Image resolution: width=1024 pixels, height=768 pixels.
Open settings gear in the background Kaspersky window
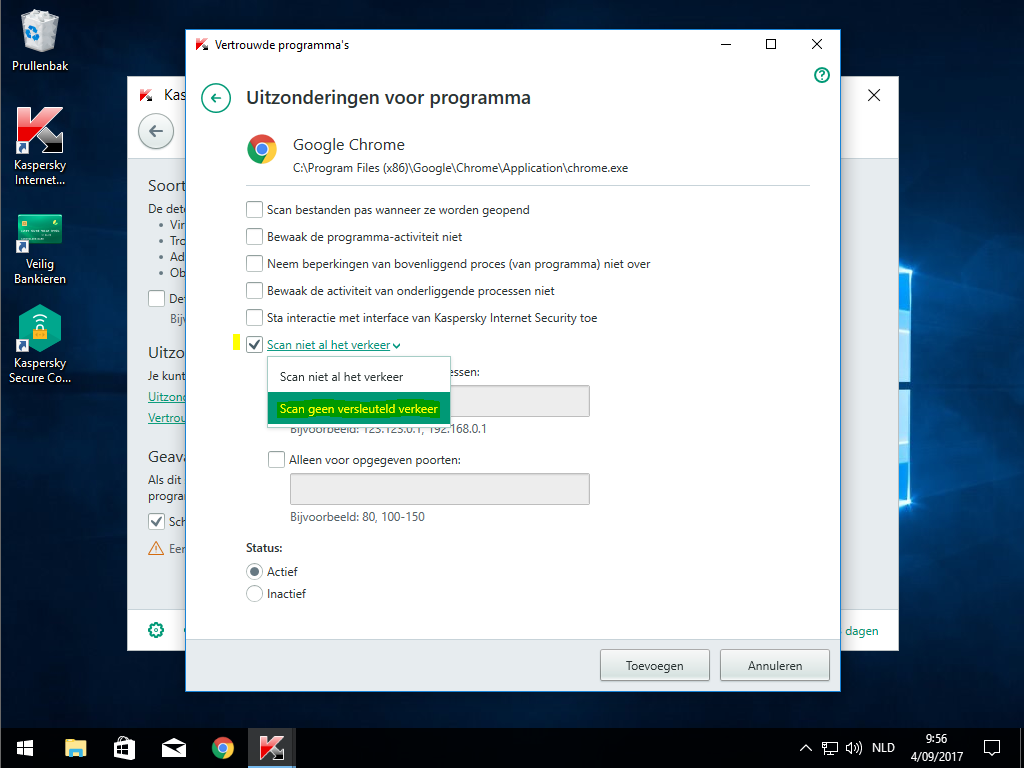[156, 630]
